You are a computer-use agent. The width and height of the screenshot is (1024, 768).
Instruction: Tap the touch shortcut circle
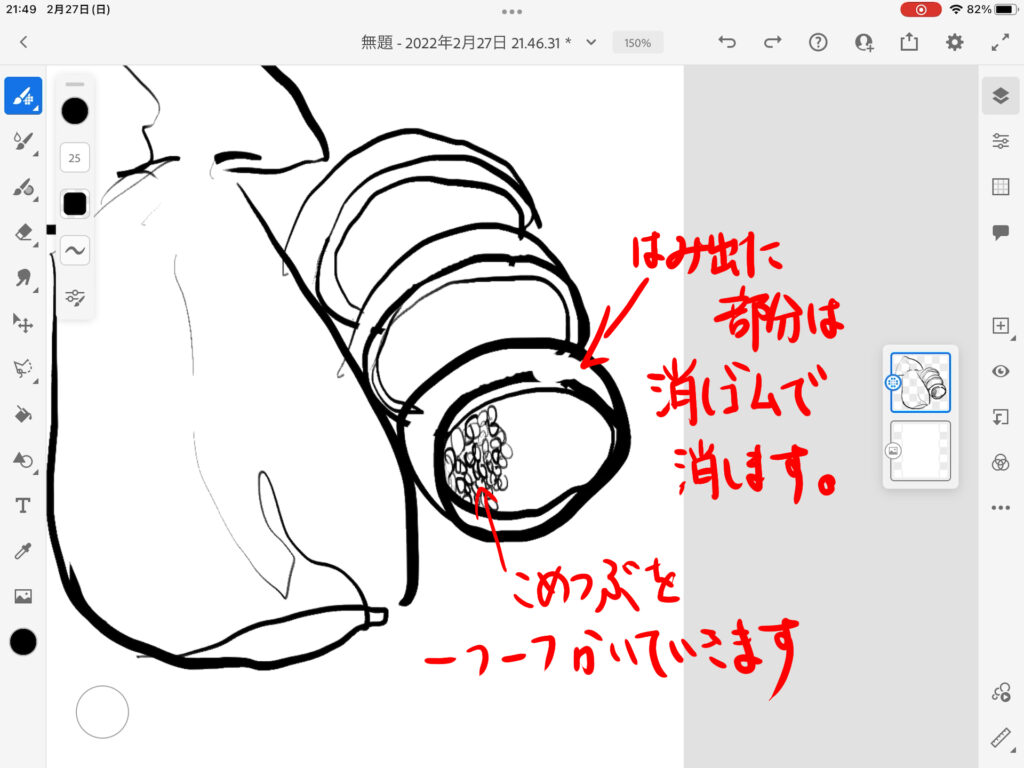(102, 712)
